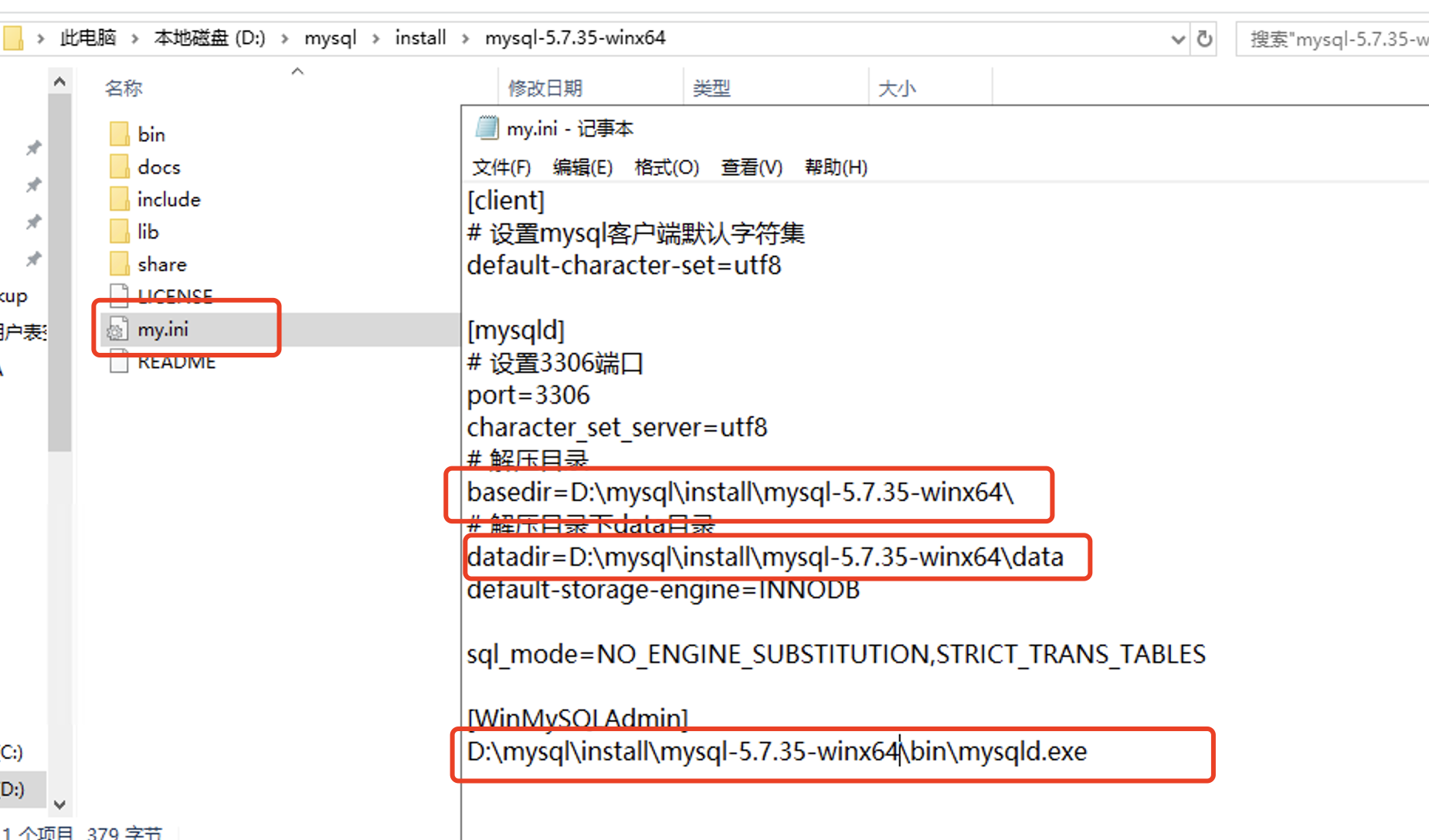Open the 文件(F) menu in Notepad
This screenshot has height=840, width=1429.
(501, 168)
